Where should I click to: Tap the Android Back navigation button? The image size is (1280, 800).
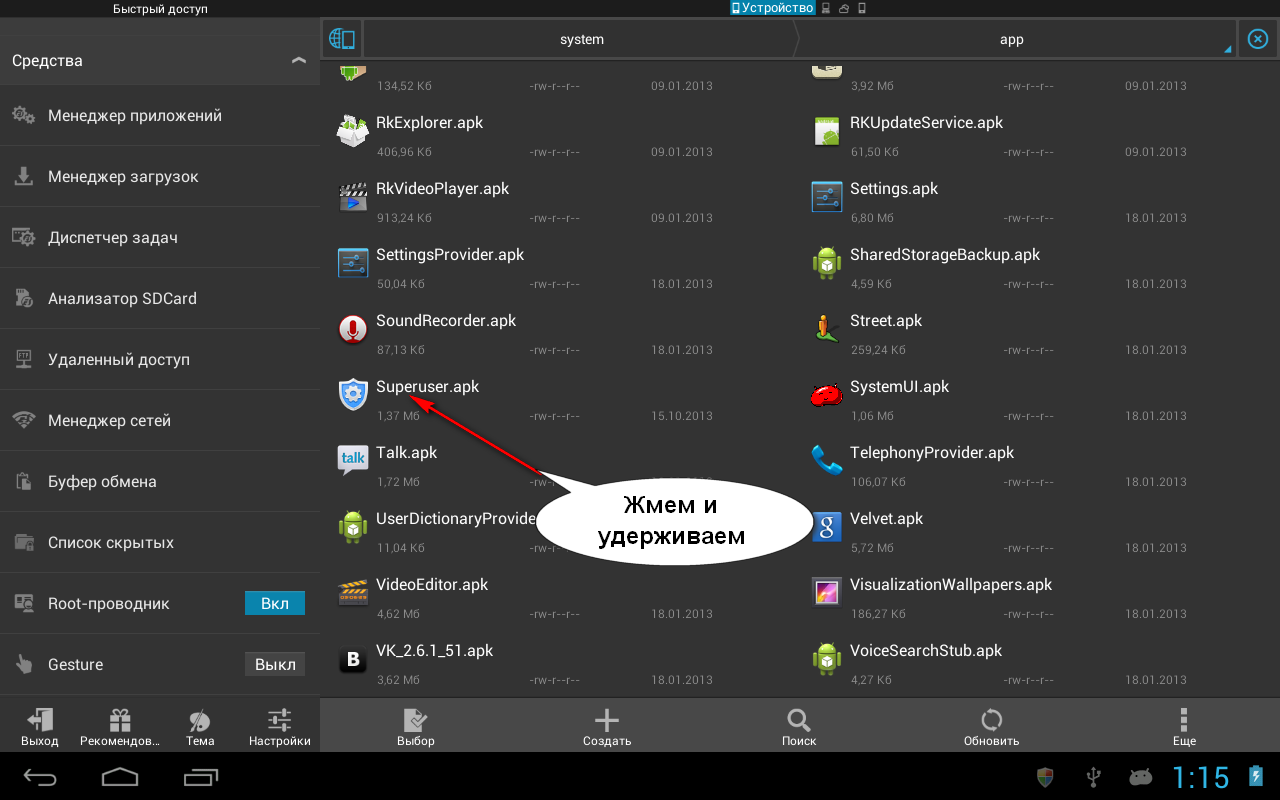pyautogui.click(x=41, y=776)
